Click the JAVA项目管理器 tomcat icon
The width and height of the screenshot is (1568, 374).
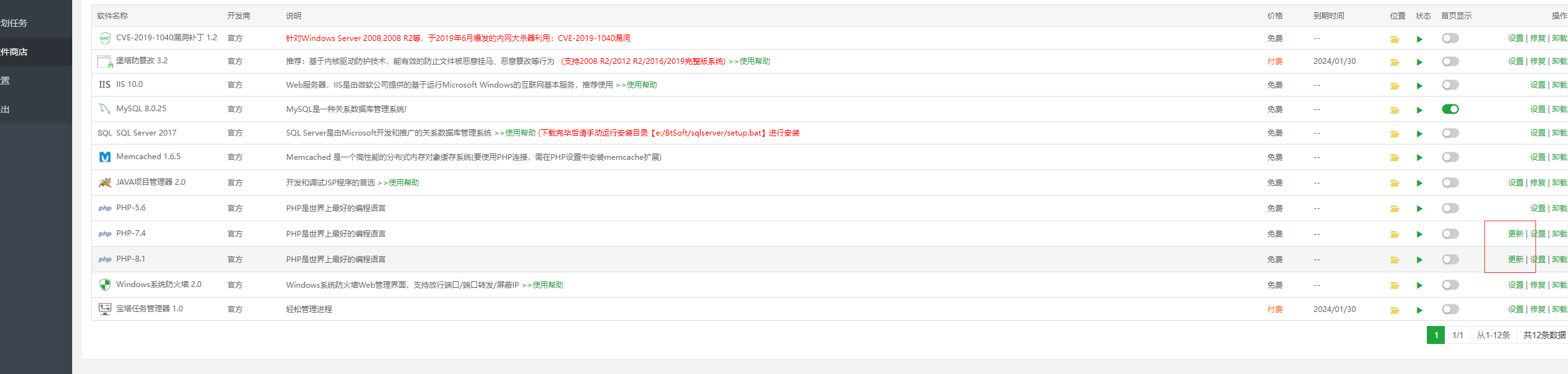[105, 182]
